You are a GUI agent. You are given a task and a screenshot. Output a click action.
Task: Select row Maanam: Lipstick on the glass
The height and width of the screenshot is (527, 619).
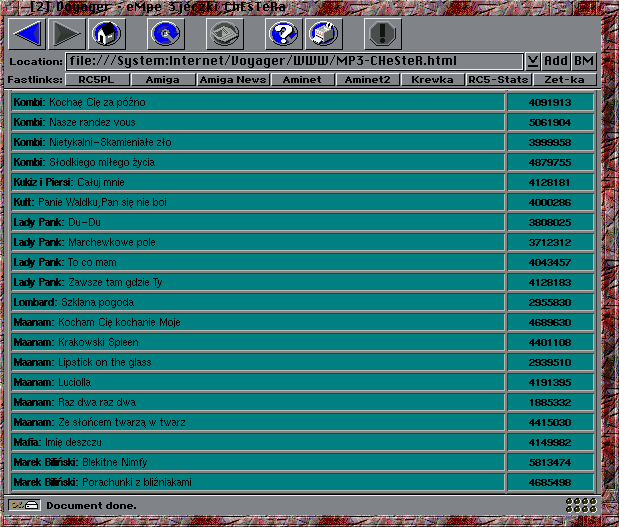(258, 362)
